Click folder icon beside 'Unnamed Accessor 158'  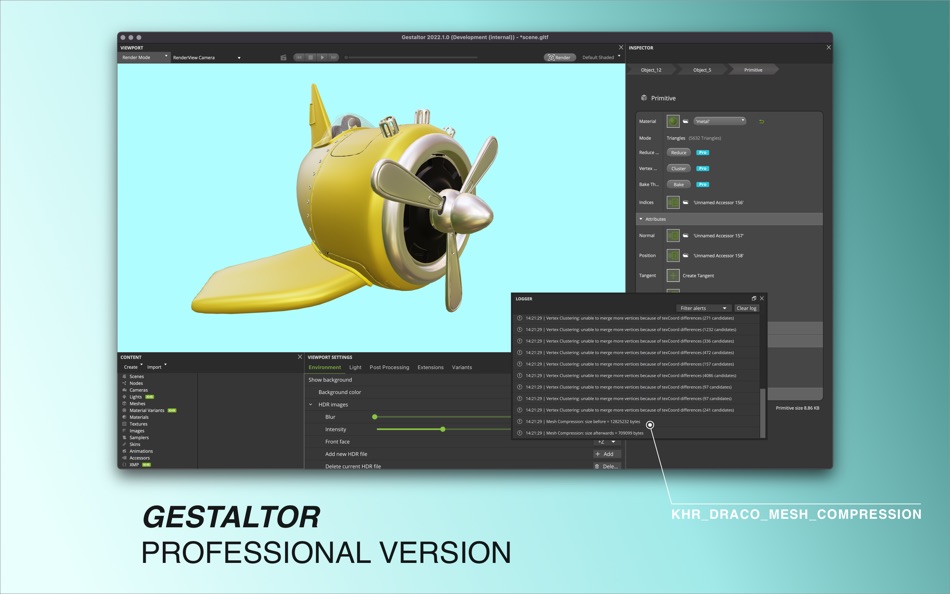[x=686, y=255]
